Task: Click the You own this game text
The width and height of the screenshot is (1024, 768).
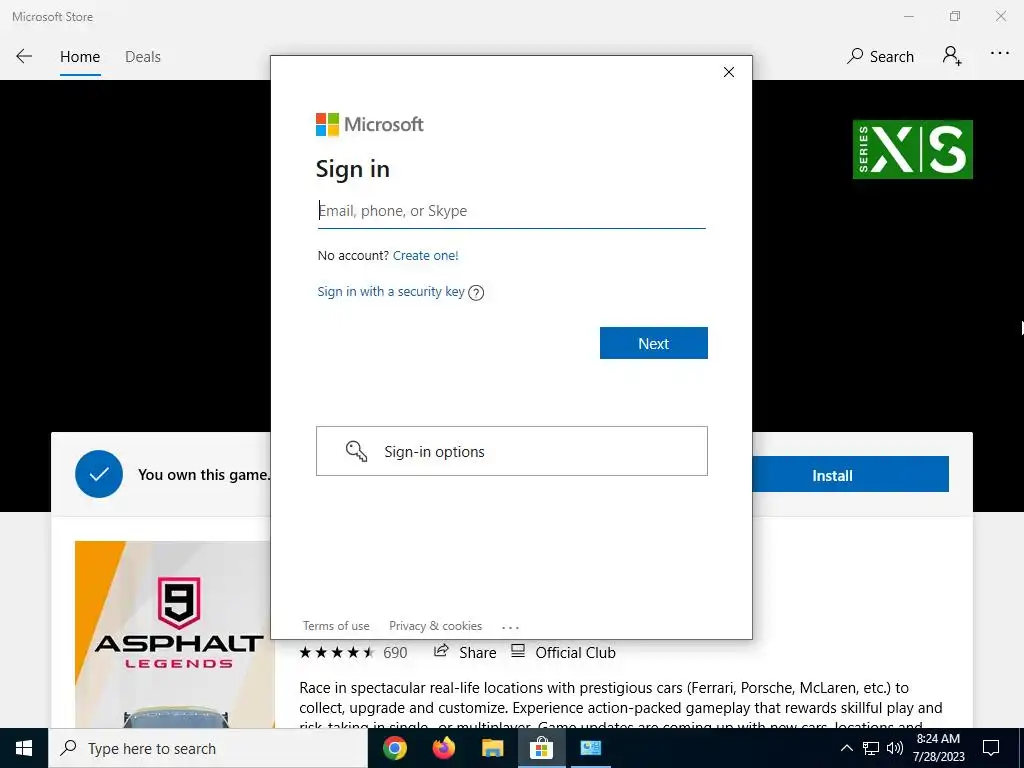Action: pos(204,475)
